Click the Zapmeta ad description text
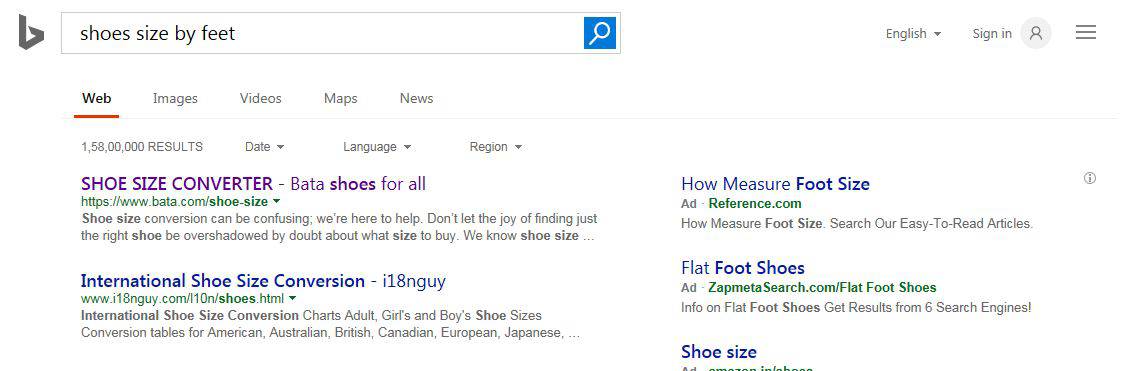This screenshot has width=1132, height=371. pyautogui.click(x=856, y=307)
